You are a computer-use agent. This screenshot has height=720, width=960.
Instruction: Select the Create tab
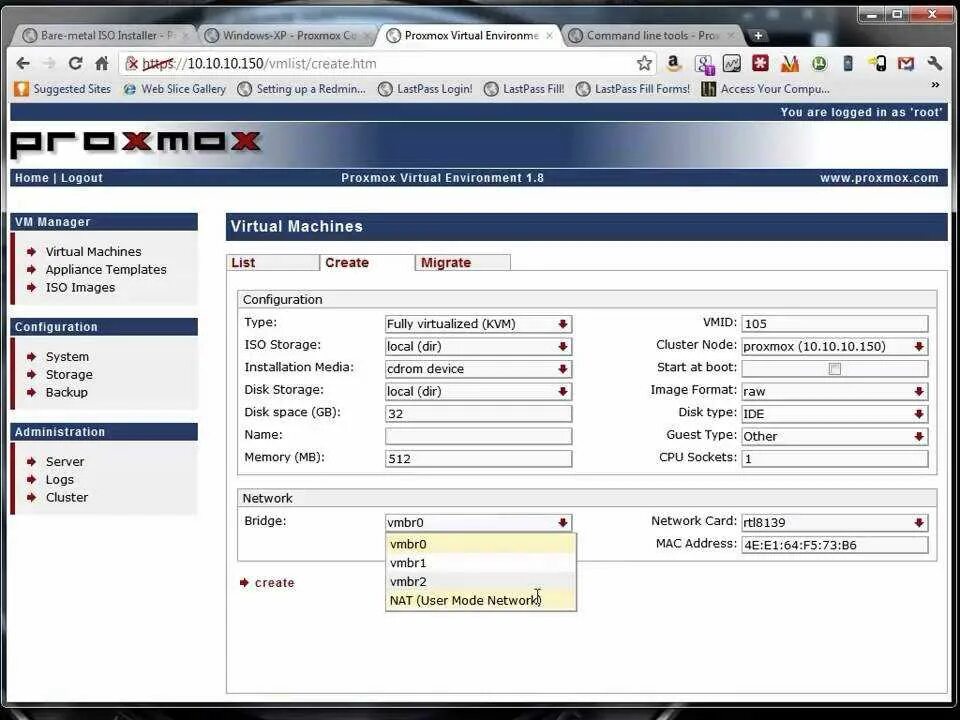coord(367,263)
